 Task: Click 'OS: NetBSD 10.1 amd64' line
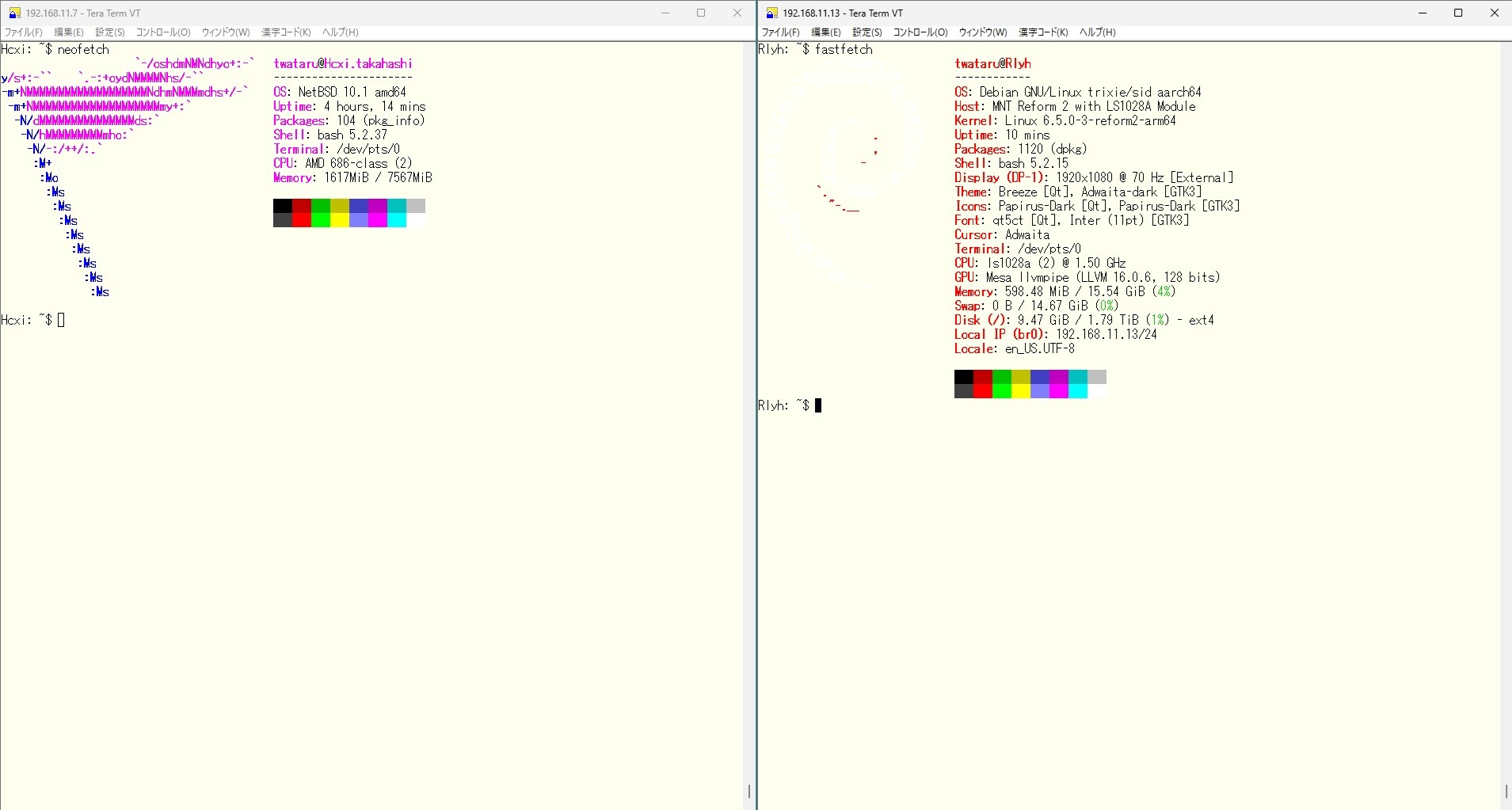click(340, 92)
